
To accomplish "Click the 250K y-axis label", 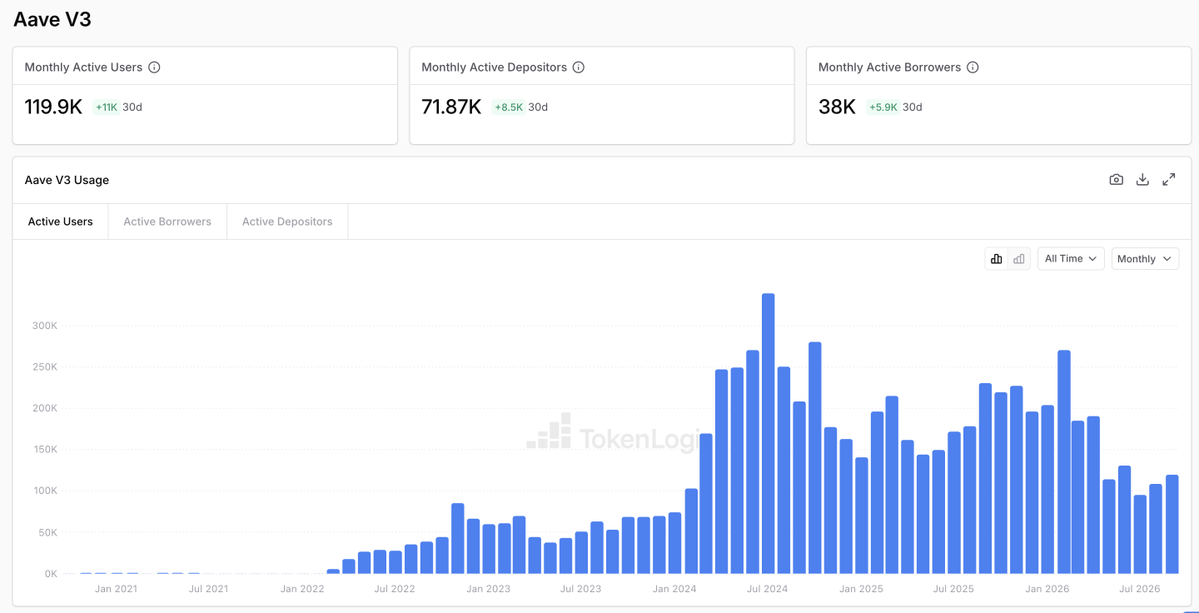I will point(44,367).
